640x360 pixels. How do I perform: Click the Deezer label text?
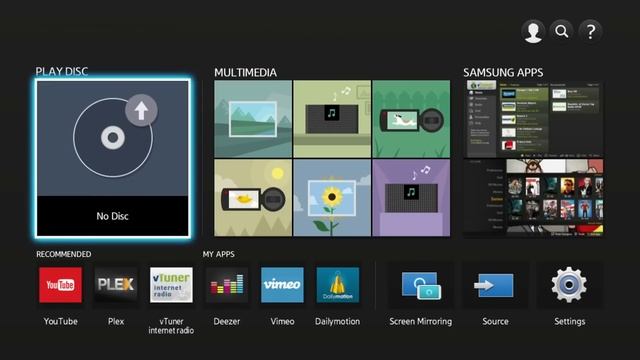[x=227, y=321]
